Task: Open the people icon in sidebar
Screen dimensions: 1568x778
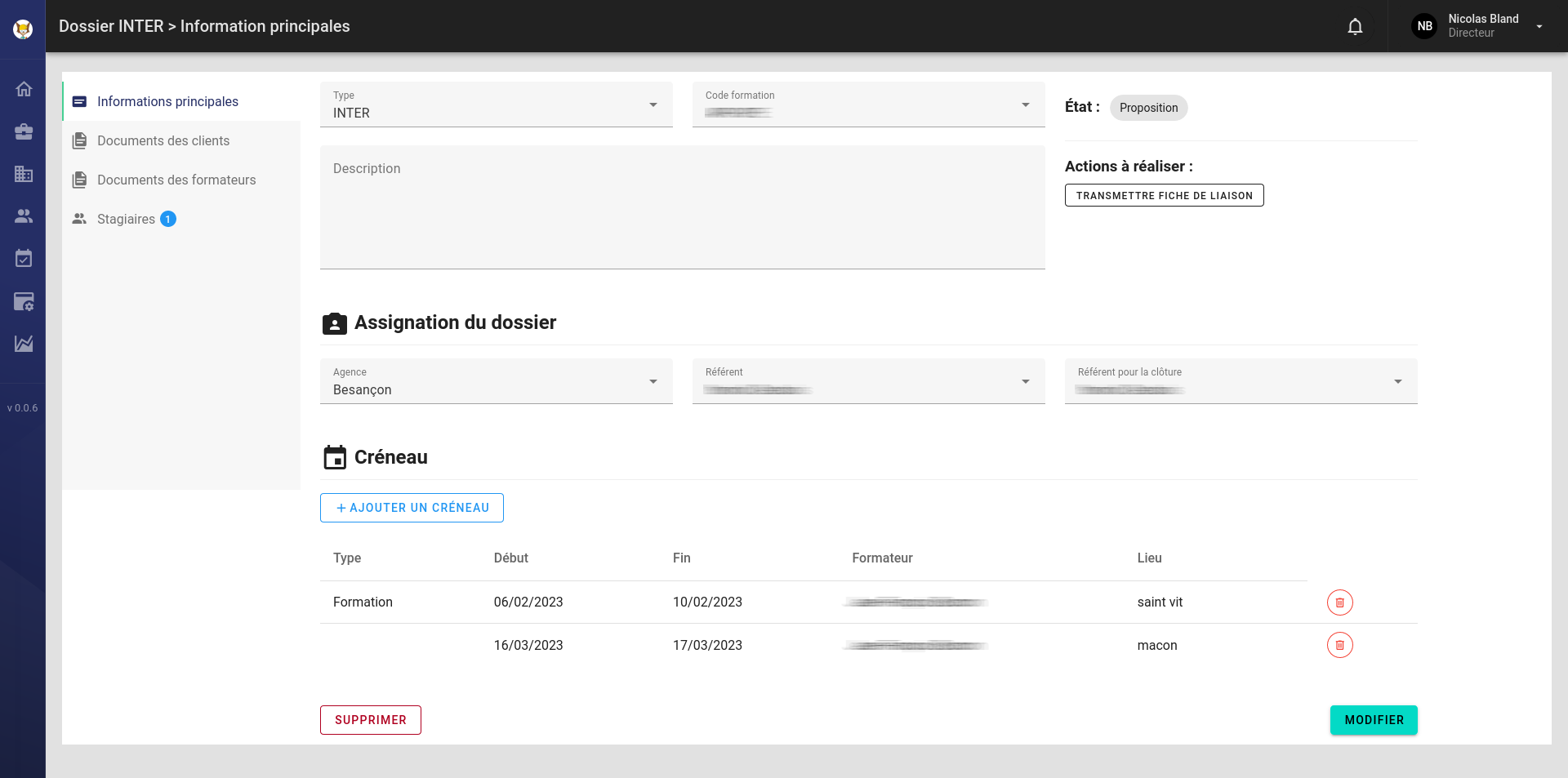Action: point(24,216)
